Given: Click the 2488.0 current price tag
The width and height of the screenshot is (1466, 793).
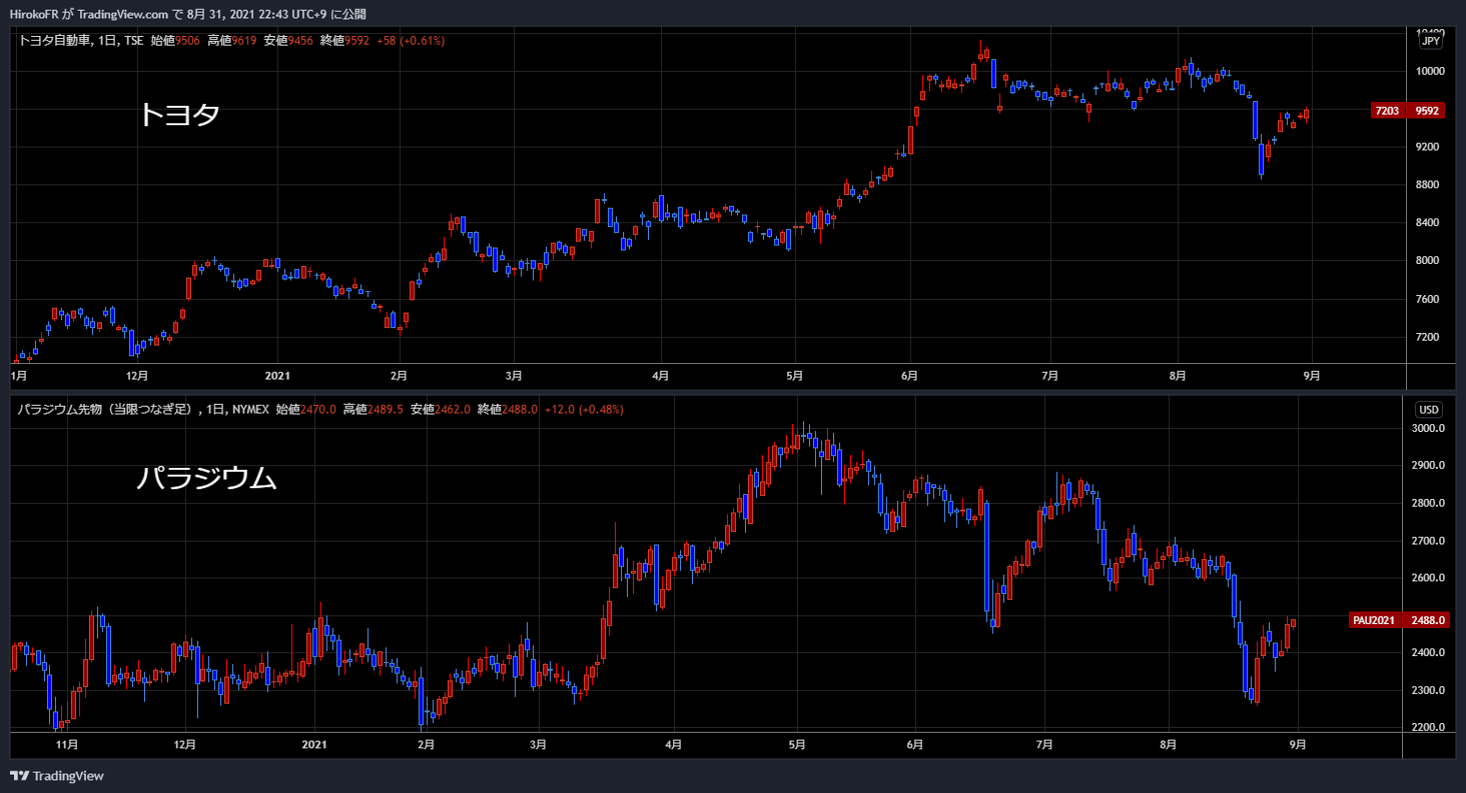Looking at the screenshot, I should coord(1428,620).
